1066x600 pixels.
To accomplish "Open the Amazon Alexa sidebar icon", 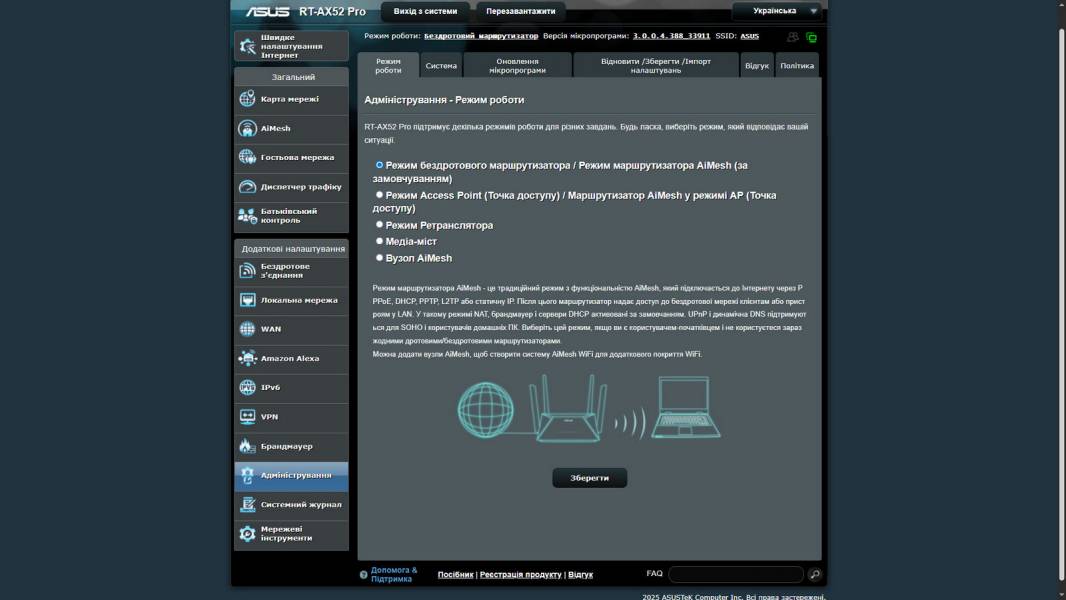I will (x=247, y=358).
